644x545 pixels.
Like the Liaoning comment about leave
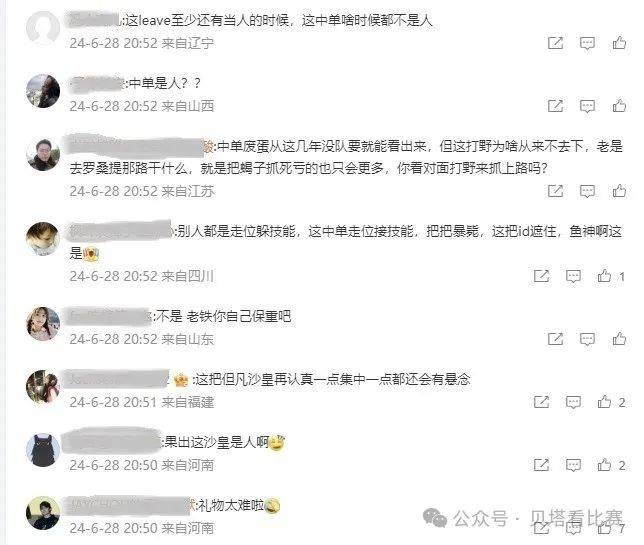click(619, 43)
